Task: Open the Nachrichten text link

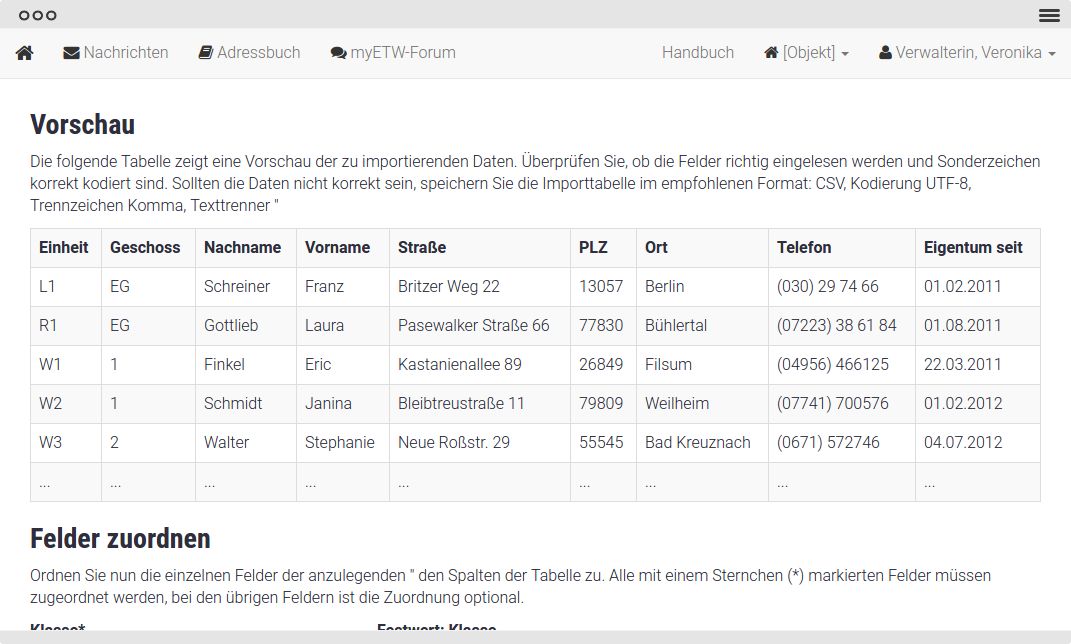Action: coord(126,53)
